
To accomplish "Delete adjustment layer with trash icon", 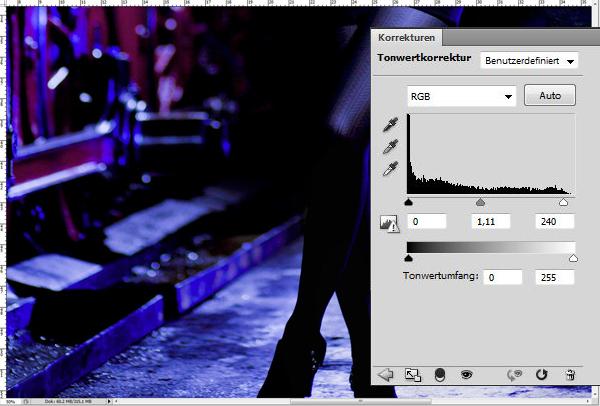I will [x=570, y=375].
